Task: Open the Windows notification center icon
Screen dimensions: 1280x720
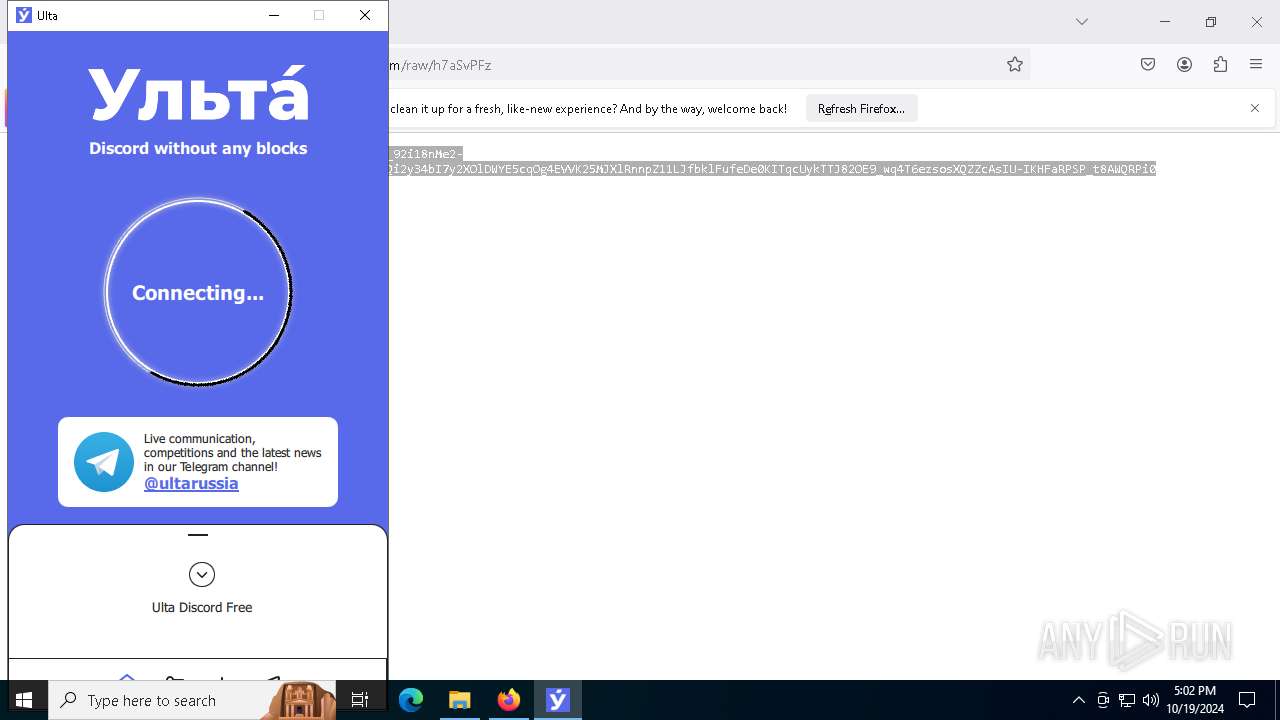Action: 1247,700
